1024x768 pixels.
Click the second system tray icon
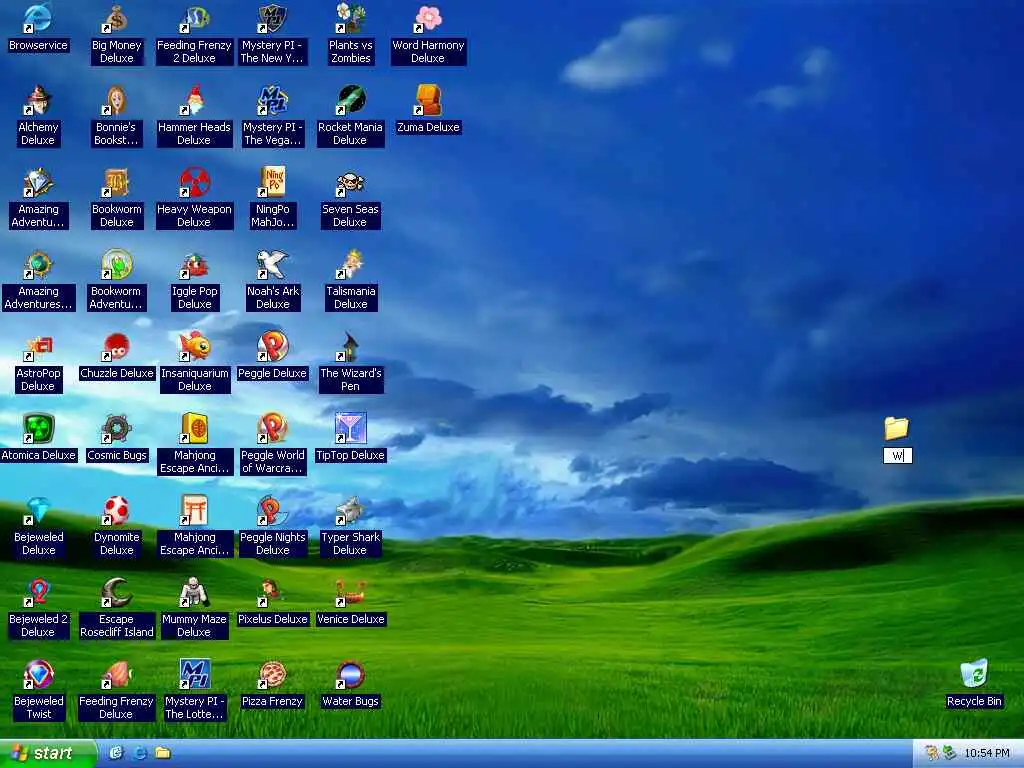949,754
